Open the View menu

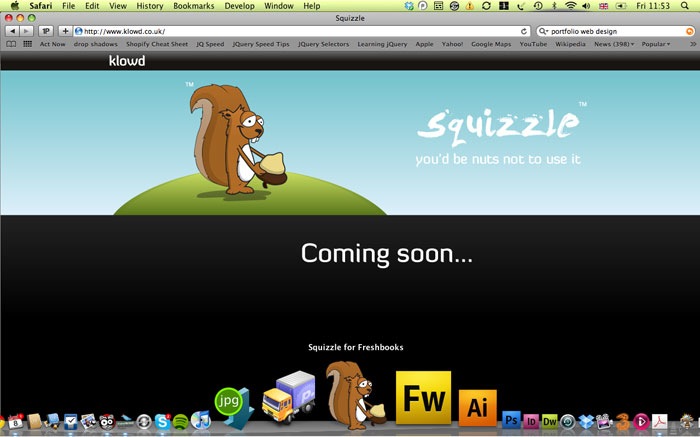coord(118,6)
